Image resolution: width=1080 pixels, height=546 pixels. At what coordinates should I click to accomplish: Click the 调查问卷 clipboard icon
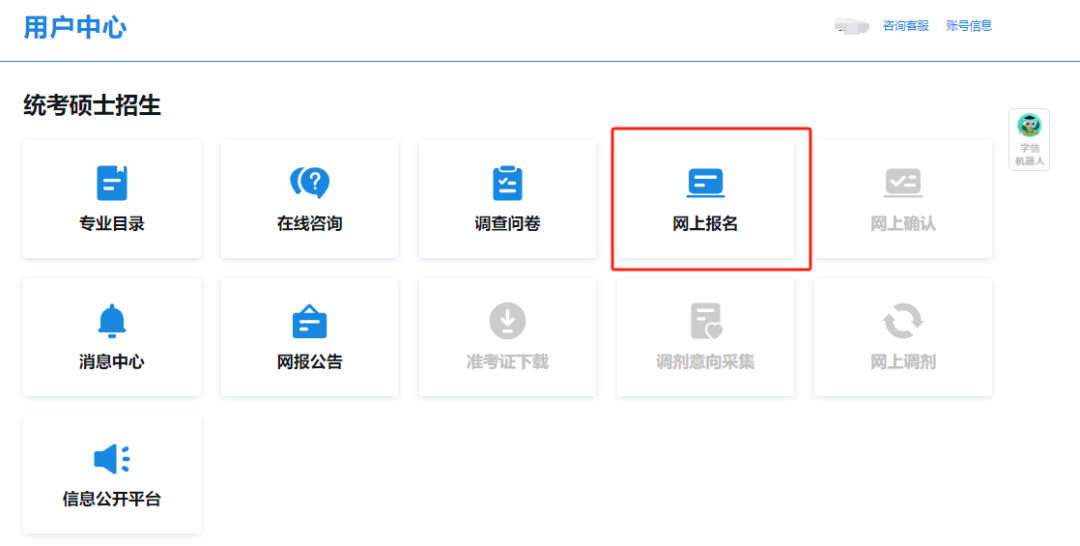coord(507,183)
